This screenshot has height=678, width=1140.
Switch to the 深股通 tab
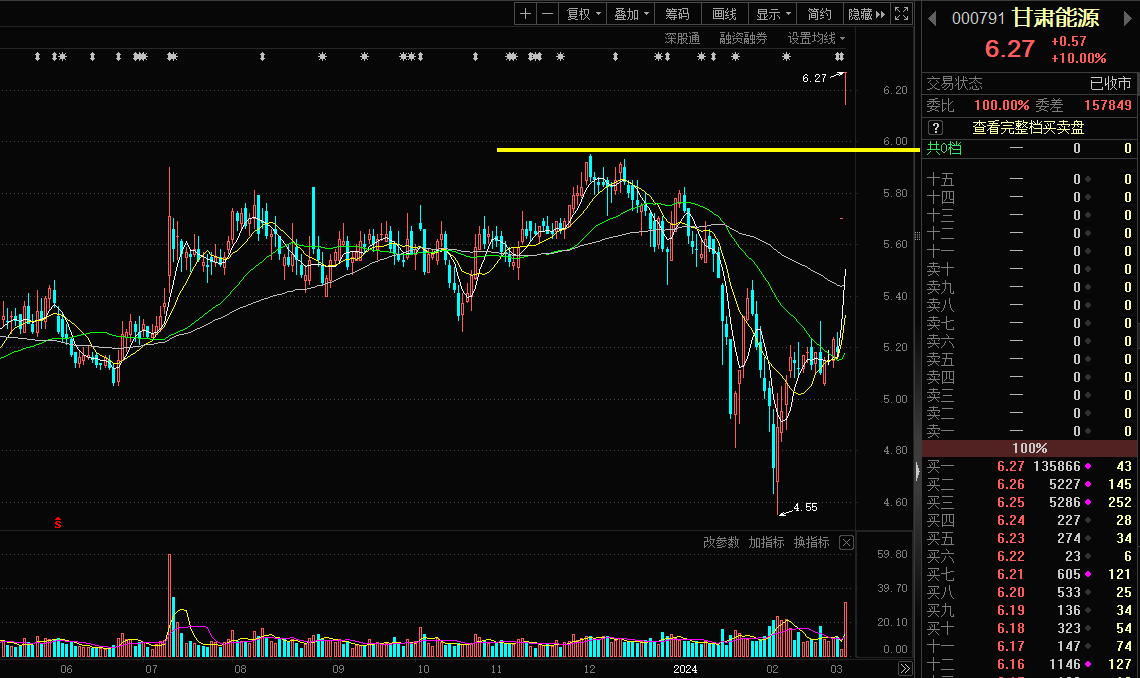point(683,37)
